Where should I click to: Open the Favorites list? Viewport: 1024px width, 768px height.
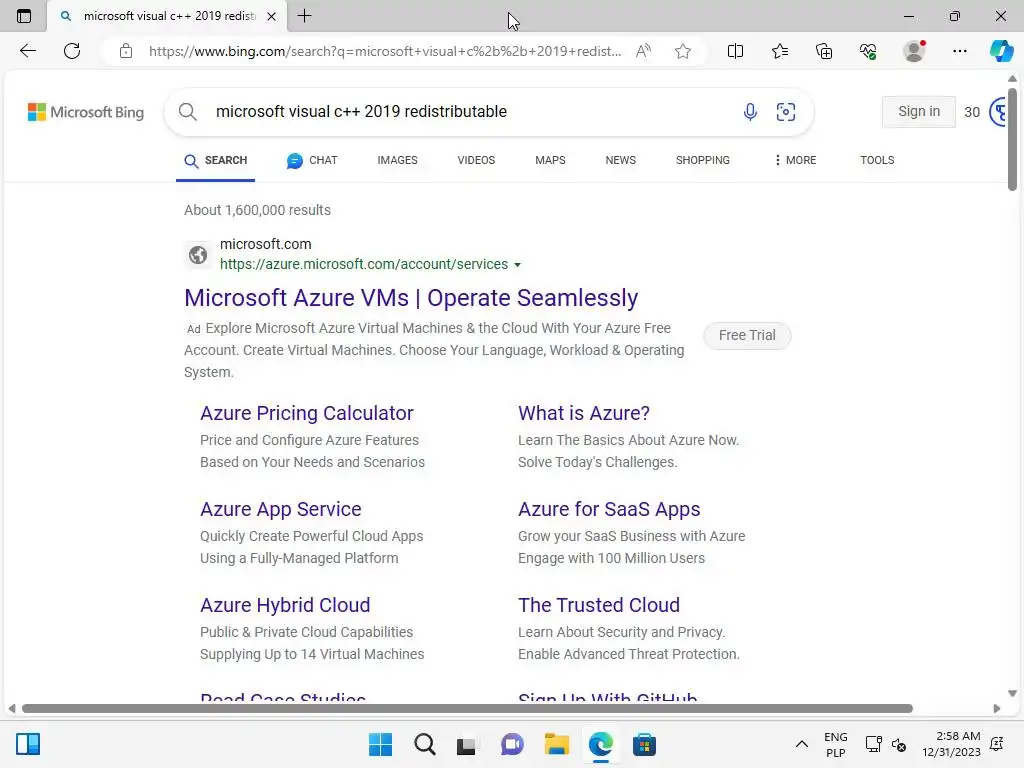(x=780, y=51)
